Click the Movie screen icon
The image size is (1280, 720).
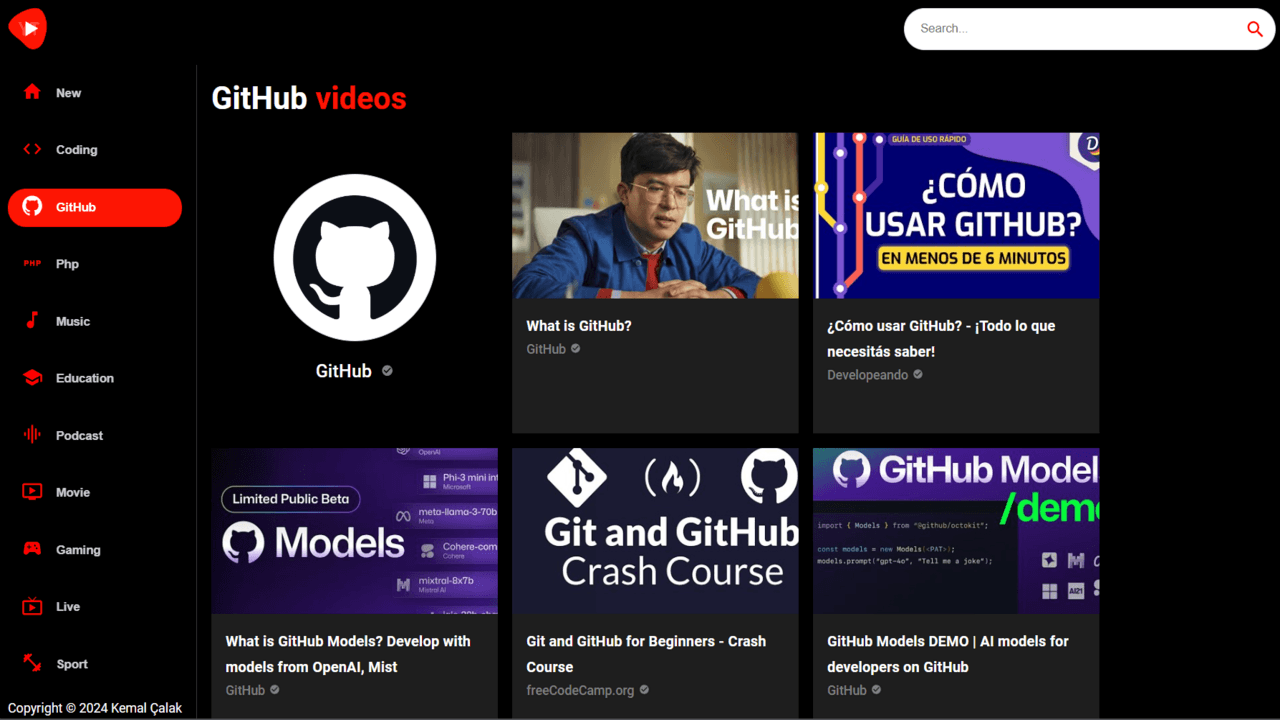(32, 492)
